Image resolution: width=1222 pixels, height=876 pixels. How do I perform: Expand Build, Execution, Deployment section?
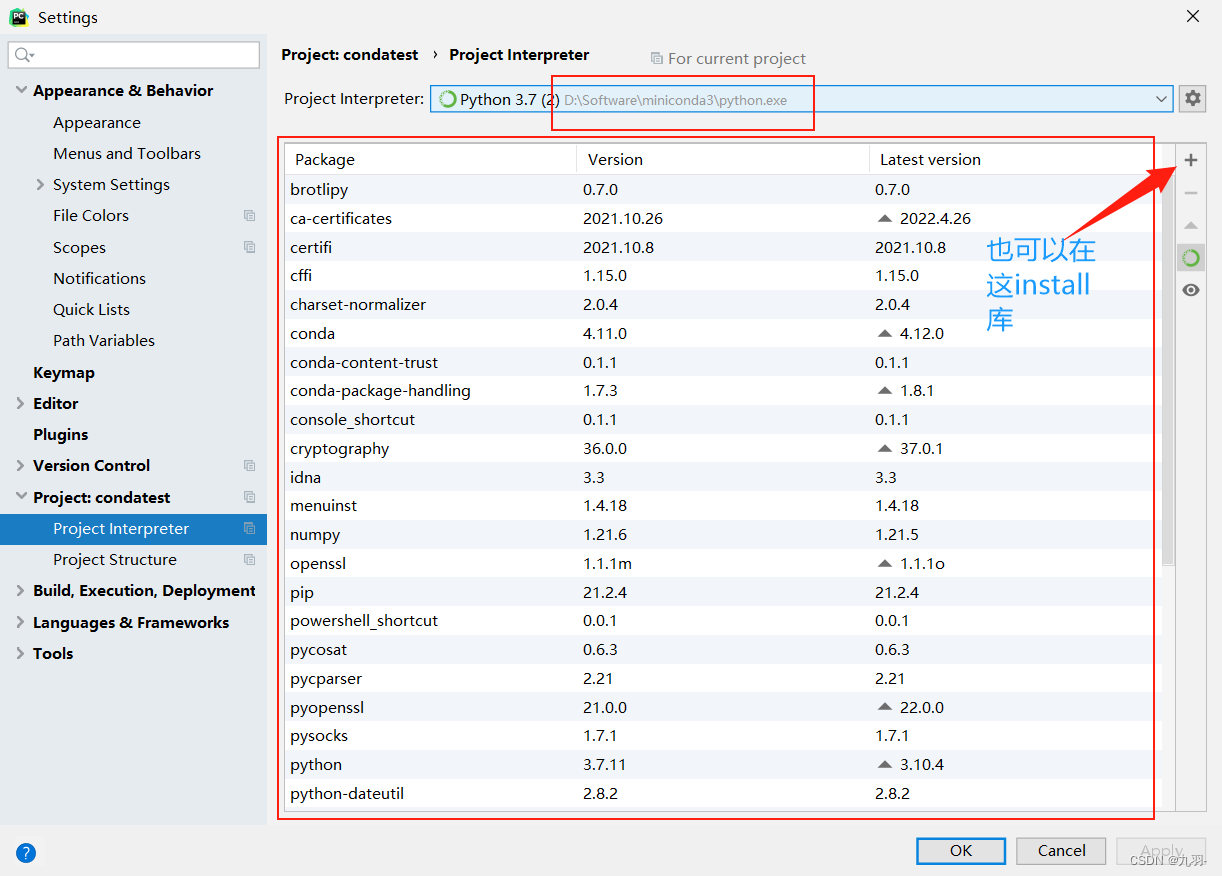point(21,591)
